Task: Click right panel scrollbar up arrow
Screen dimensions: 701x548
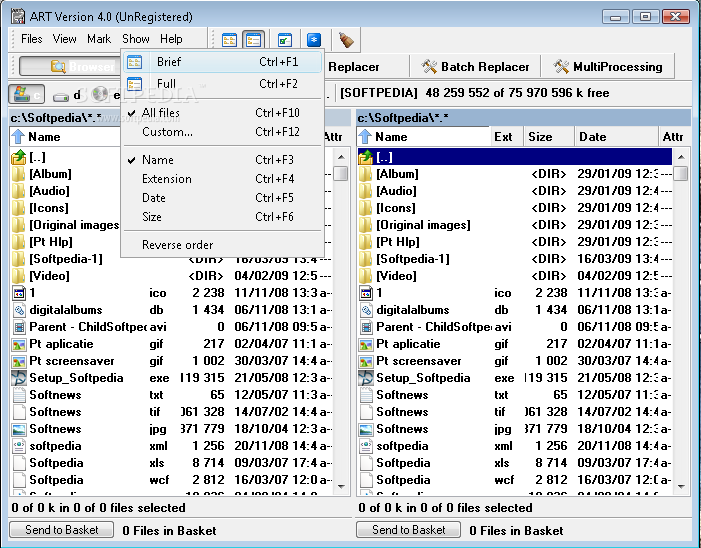Action: tap(681, 157)
